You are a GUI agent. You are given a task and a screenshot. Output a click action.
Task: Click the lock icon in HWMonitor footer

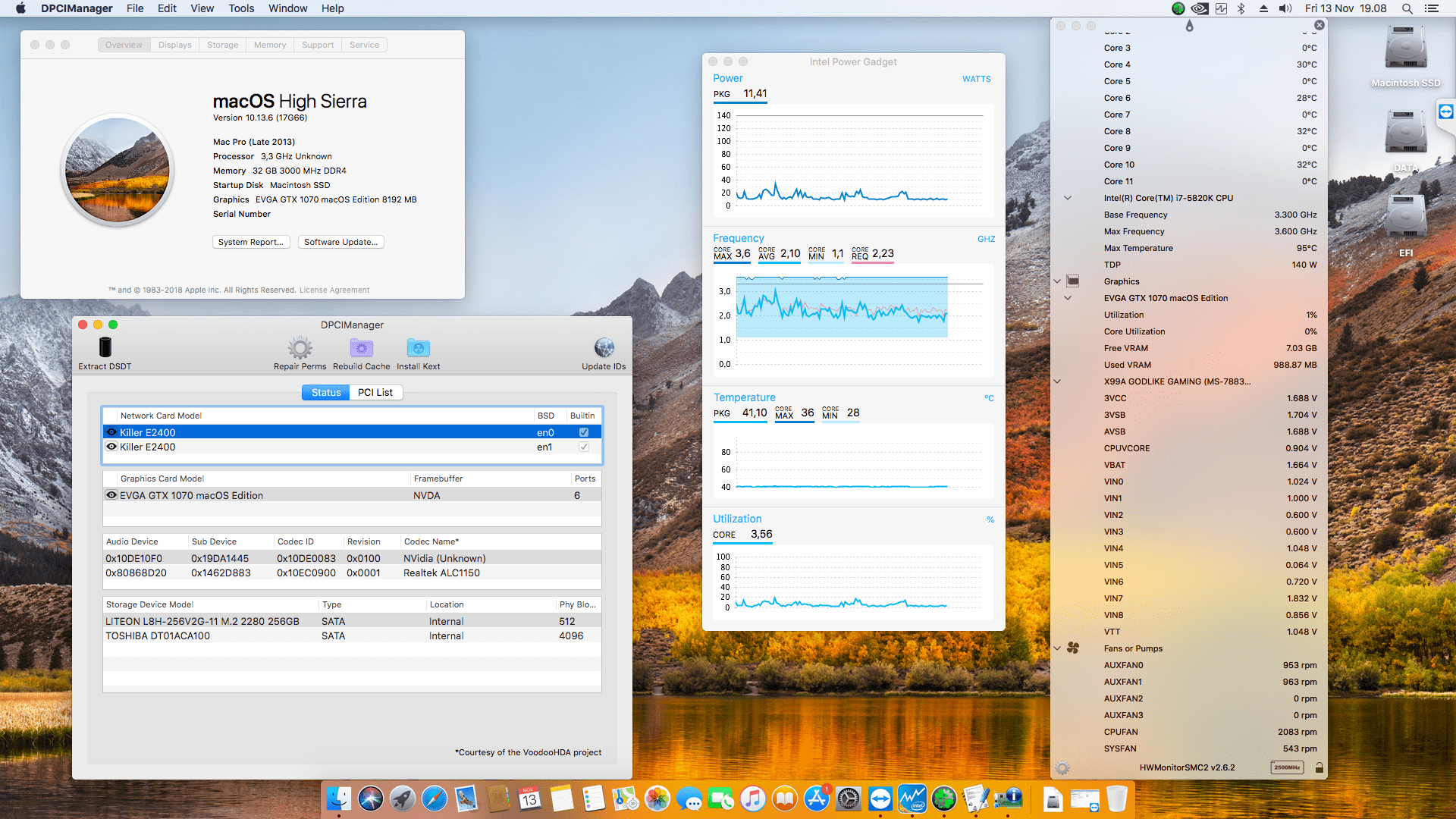[x=1319, y=767]
